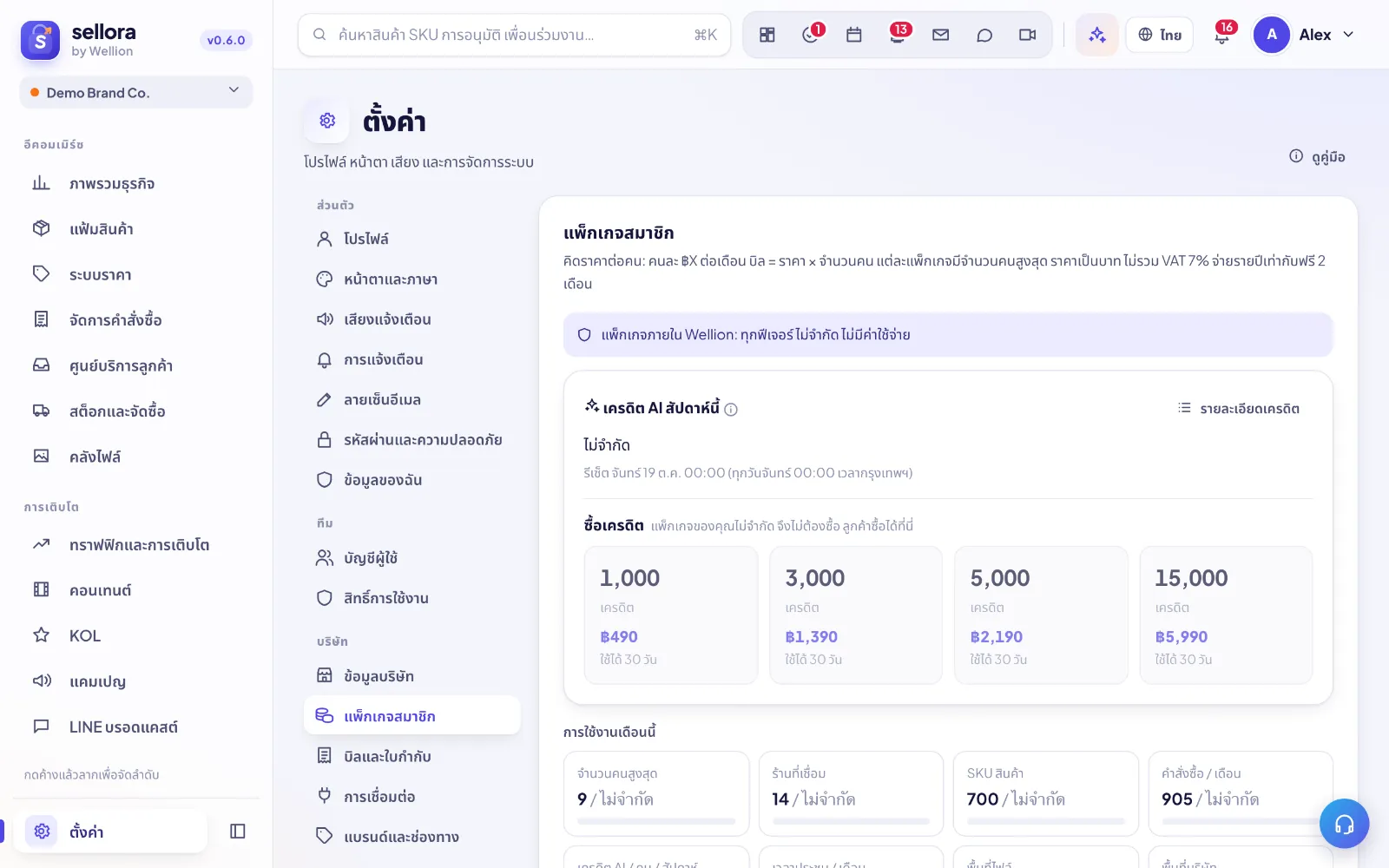The height and width of the screenshot is (868, 1389).
Task: Click the Alex avatar circle
Action: [1272, 35]
